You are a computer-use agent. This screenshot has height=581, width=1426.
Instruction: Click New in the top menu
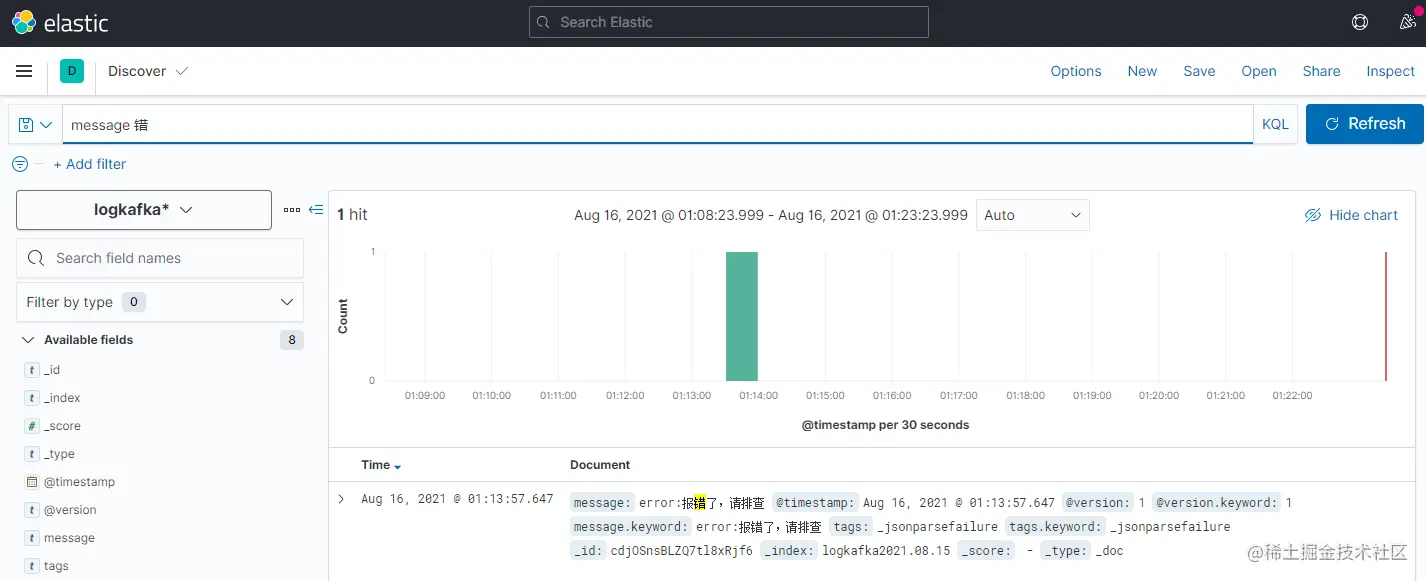[1142, 71]
